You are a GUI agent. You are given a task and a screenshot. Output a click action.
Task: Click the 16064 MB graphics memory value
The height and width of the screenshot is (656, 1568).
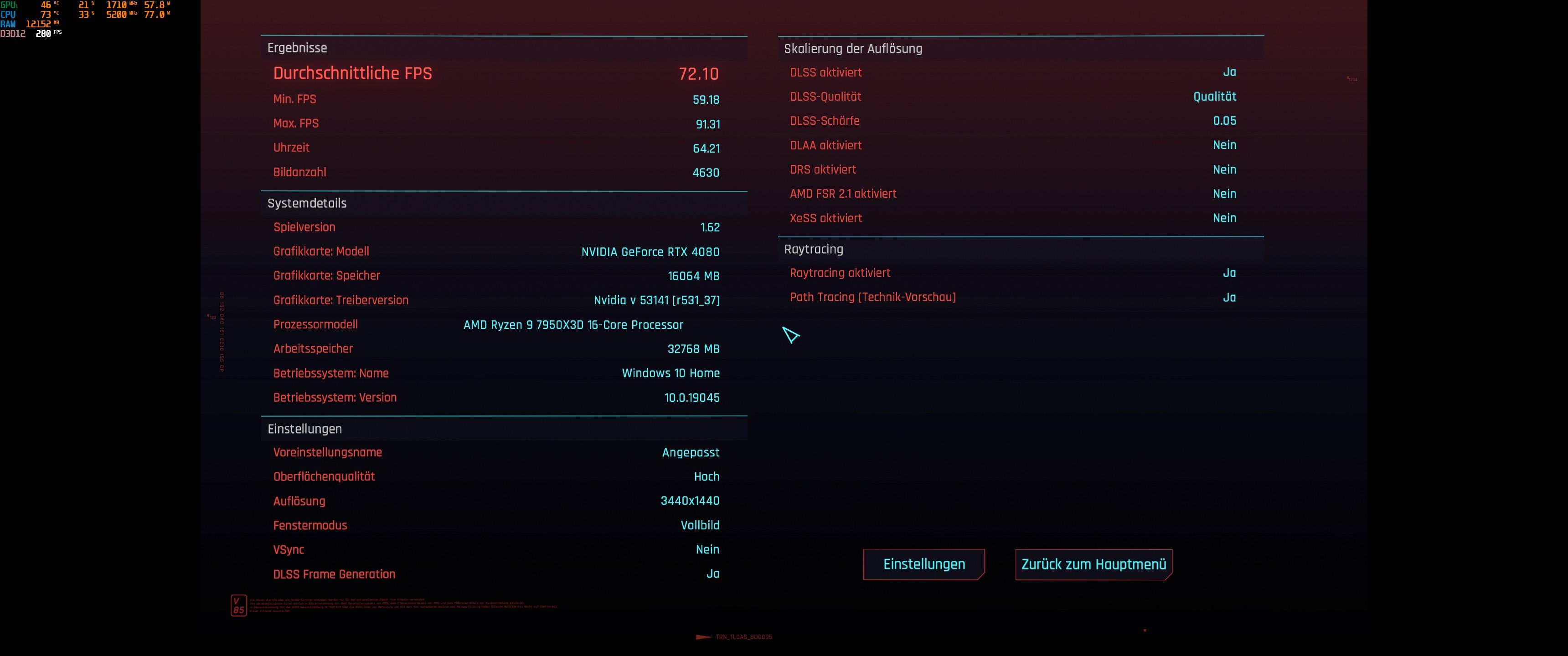pos(693,276)
